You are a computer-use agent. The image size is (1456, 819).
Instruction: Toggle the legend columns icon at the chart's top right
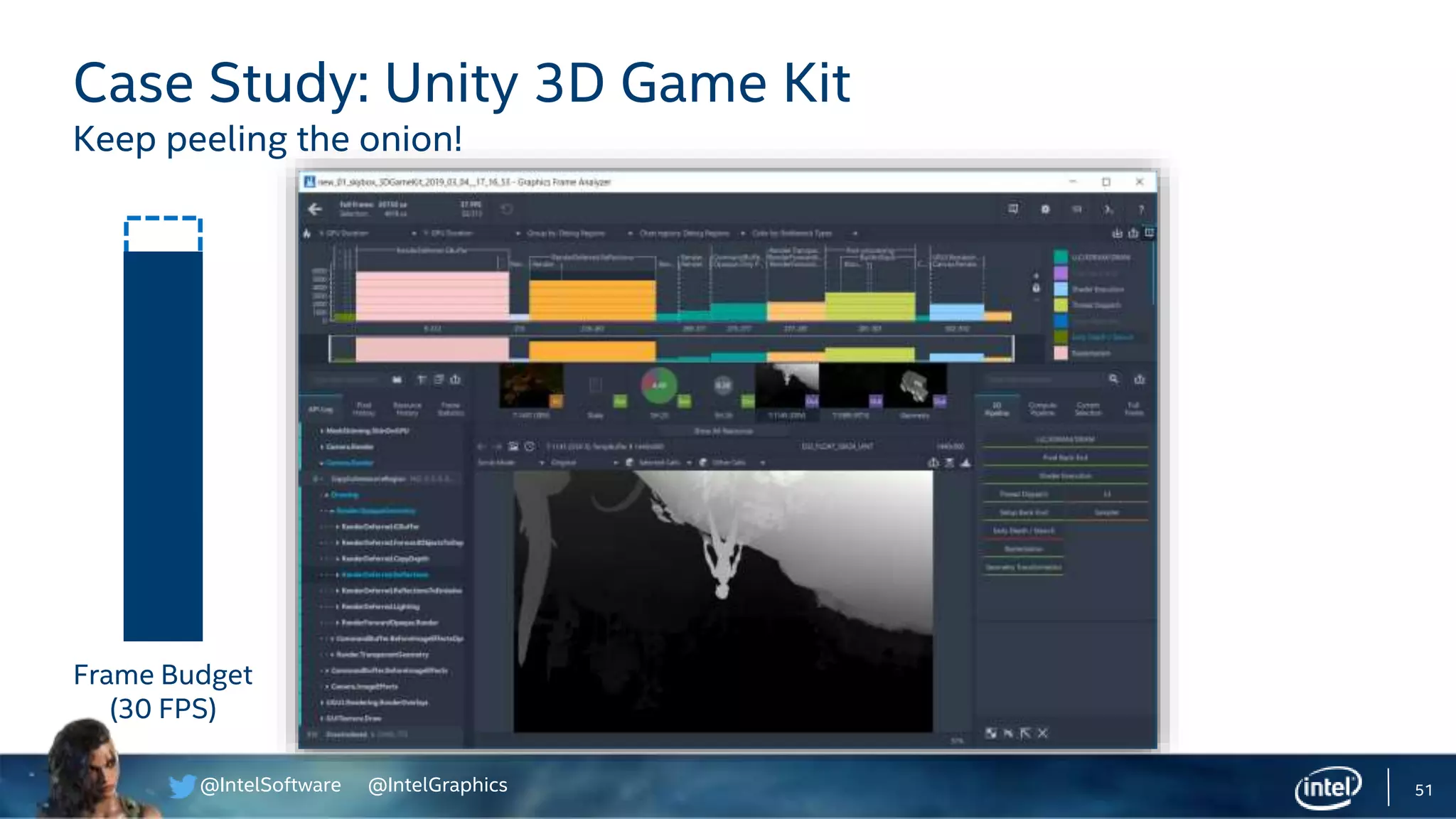click(1150, 232)
